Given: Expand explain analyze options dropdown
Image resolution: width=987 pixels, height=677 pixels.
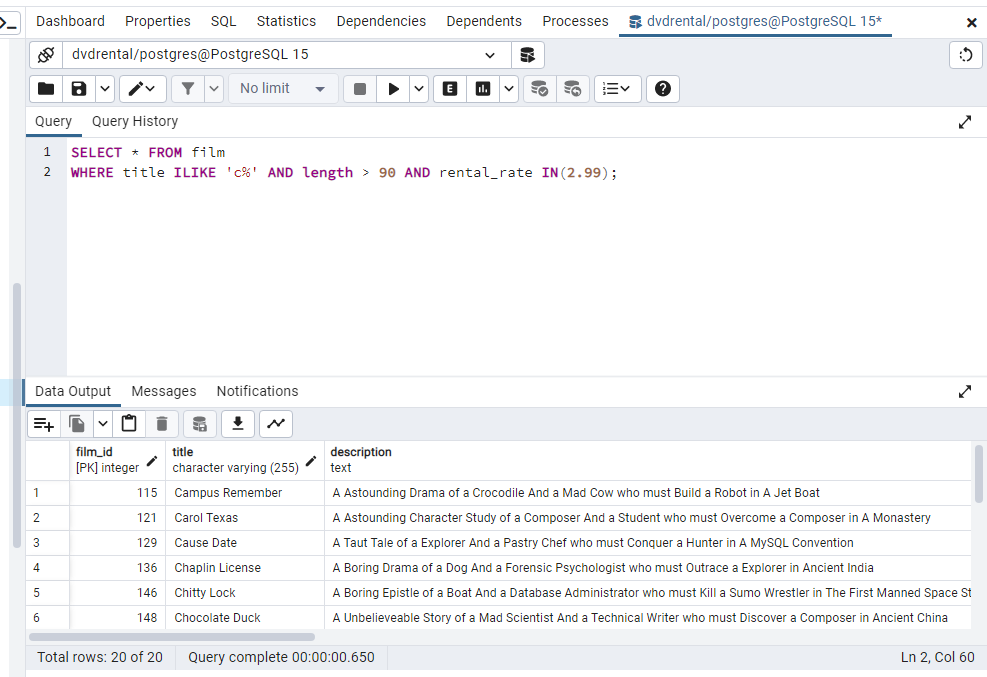Looking at the screenshot, I should (509, 89).
